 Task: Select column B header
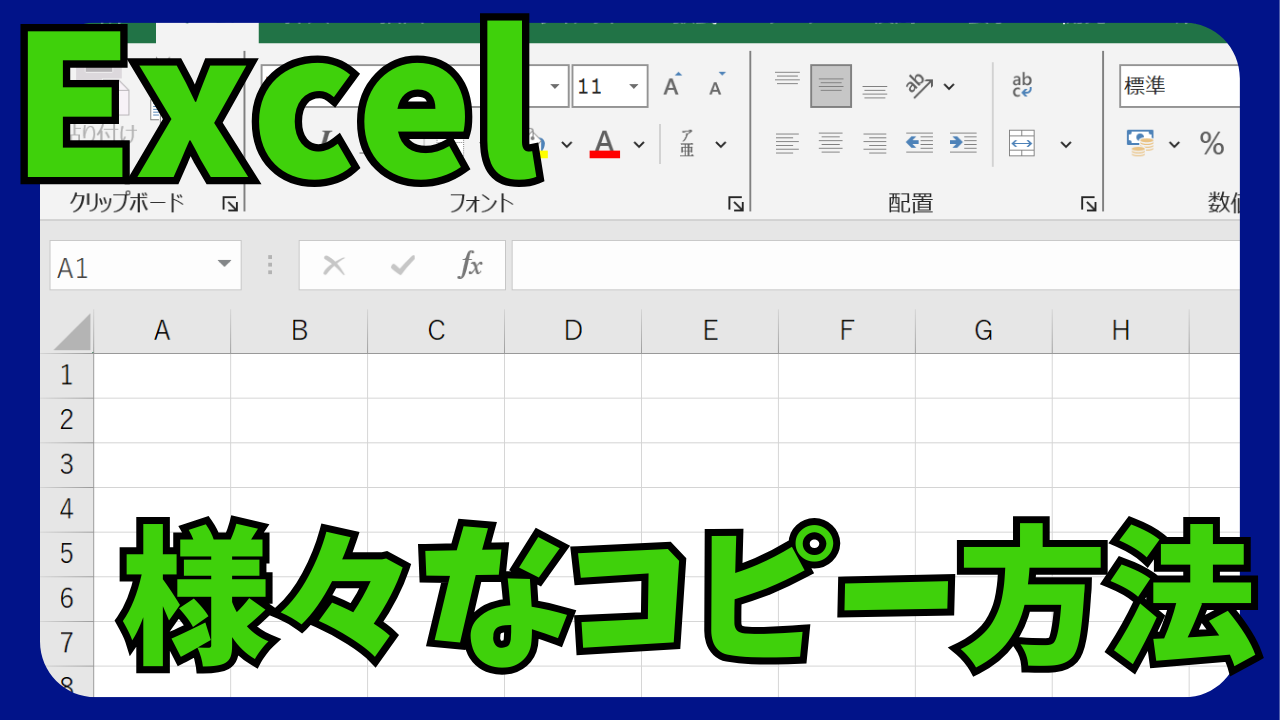(x=299, y=331)
